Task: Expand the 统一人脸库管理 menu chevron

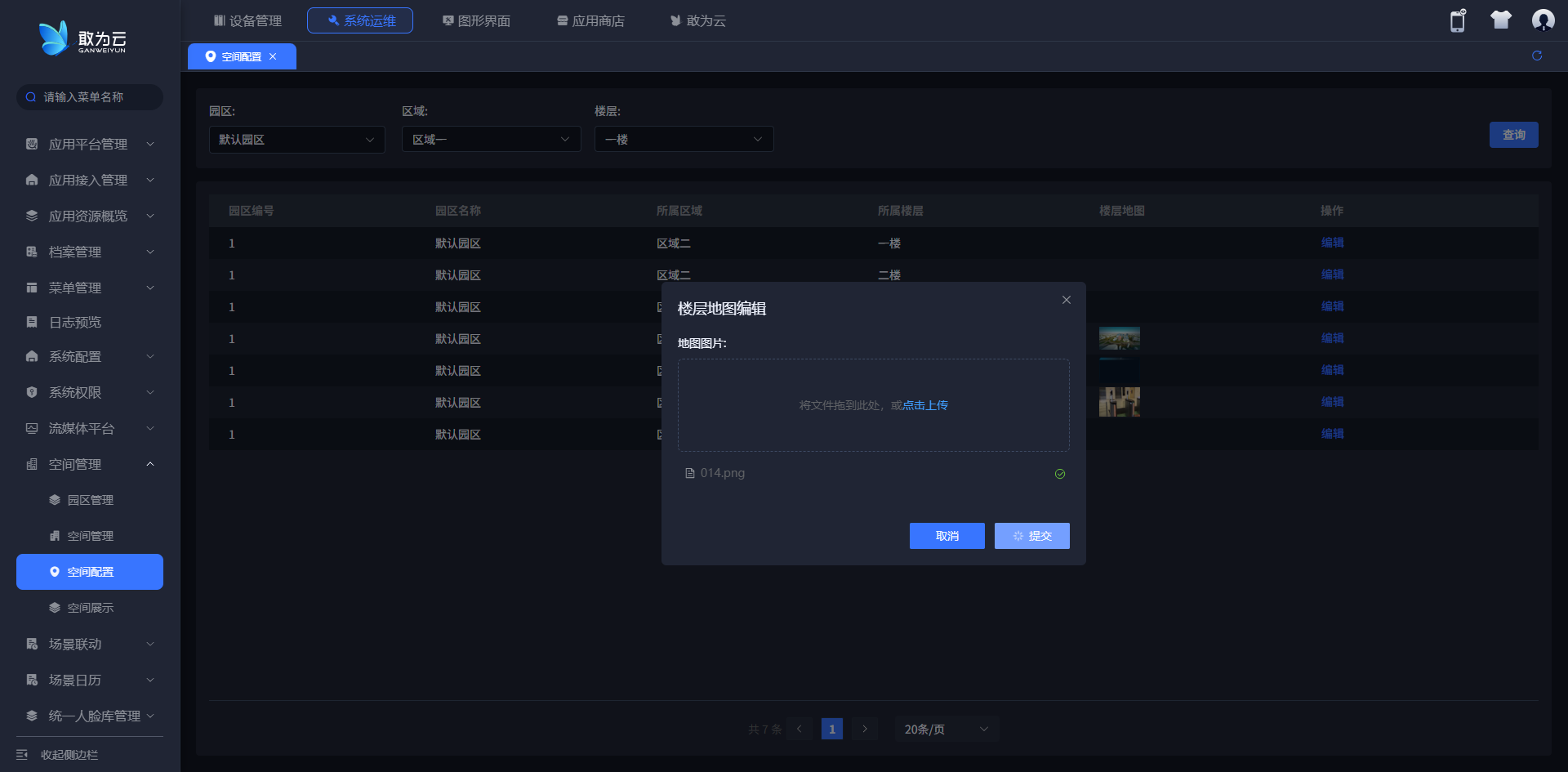Action: pos(150,716)
